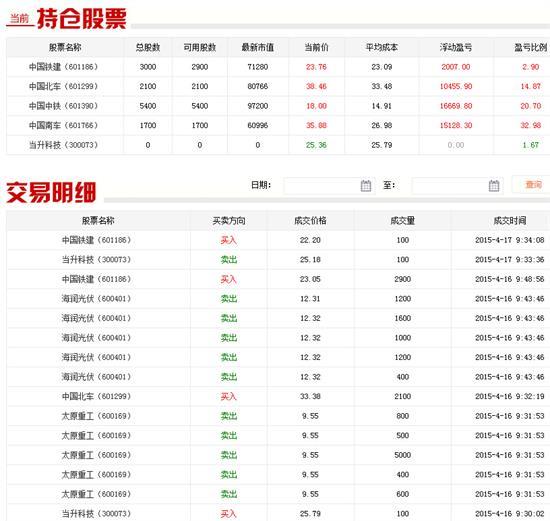Click the 成交量 column header
Image resolution: width=550 pixels, height=521 pixels.
point(402,221)
